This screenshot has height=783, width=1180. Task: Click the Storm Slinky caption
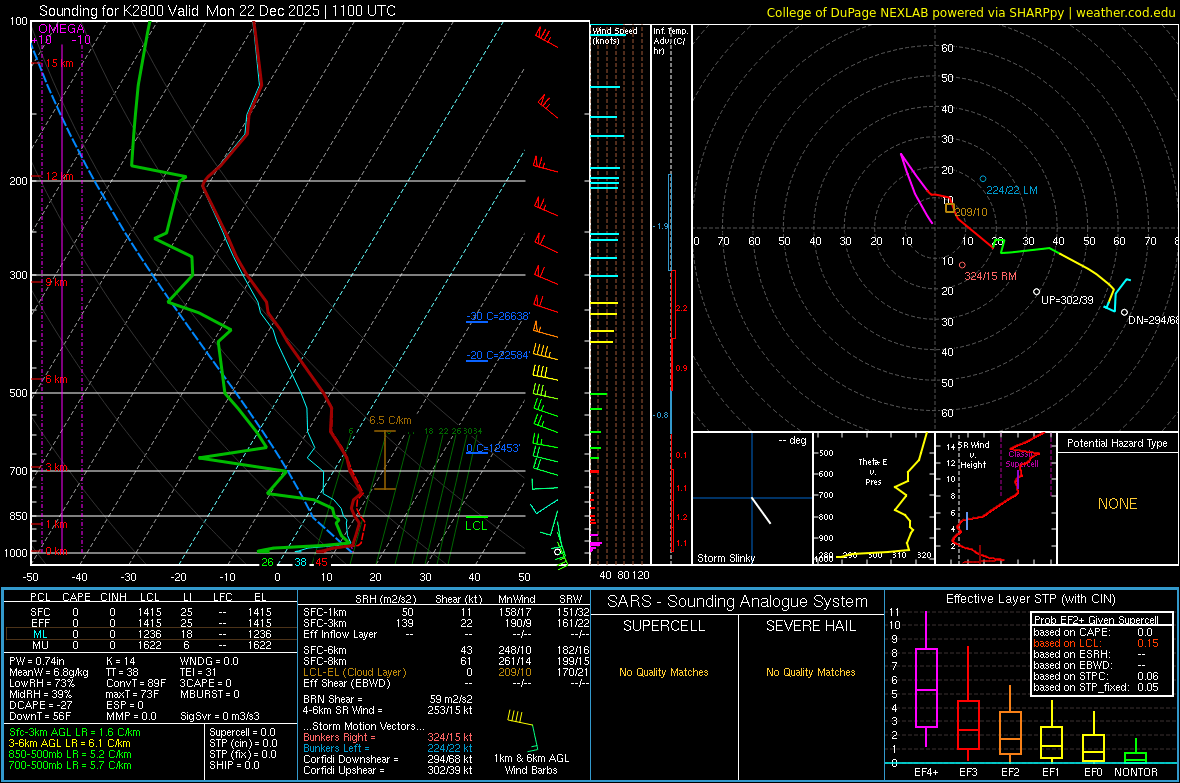pos(725,558)
